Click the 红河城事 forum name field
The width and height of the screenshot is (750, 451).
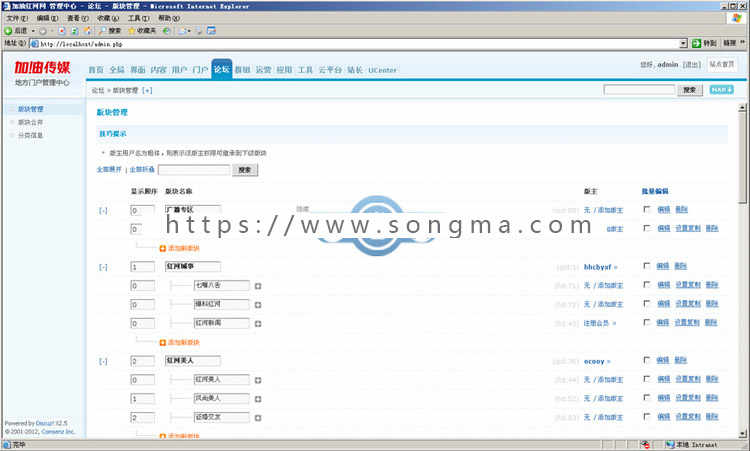193,266
